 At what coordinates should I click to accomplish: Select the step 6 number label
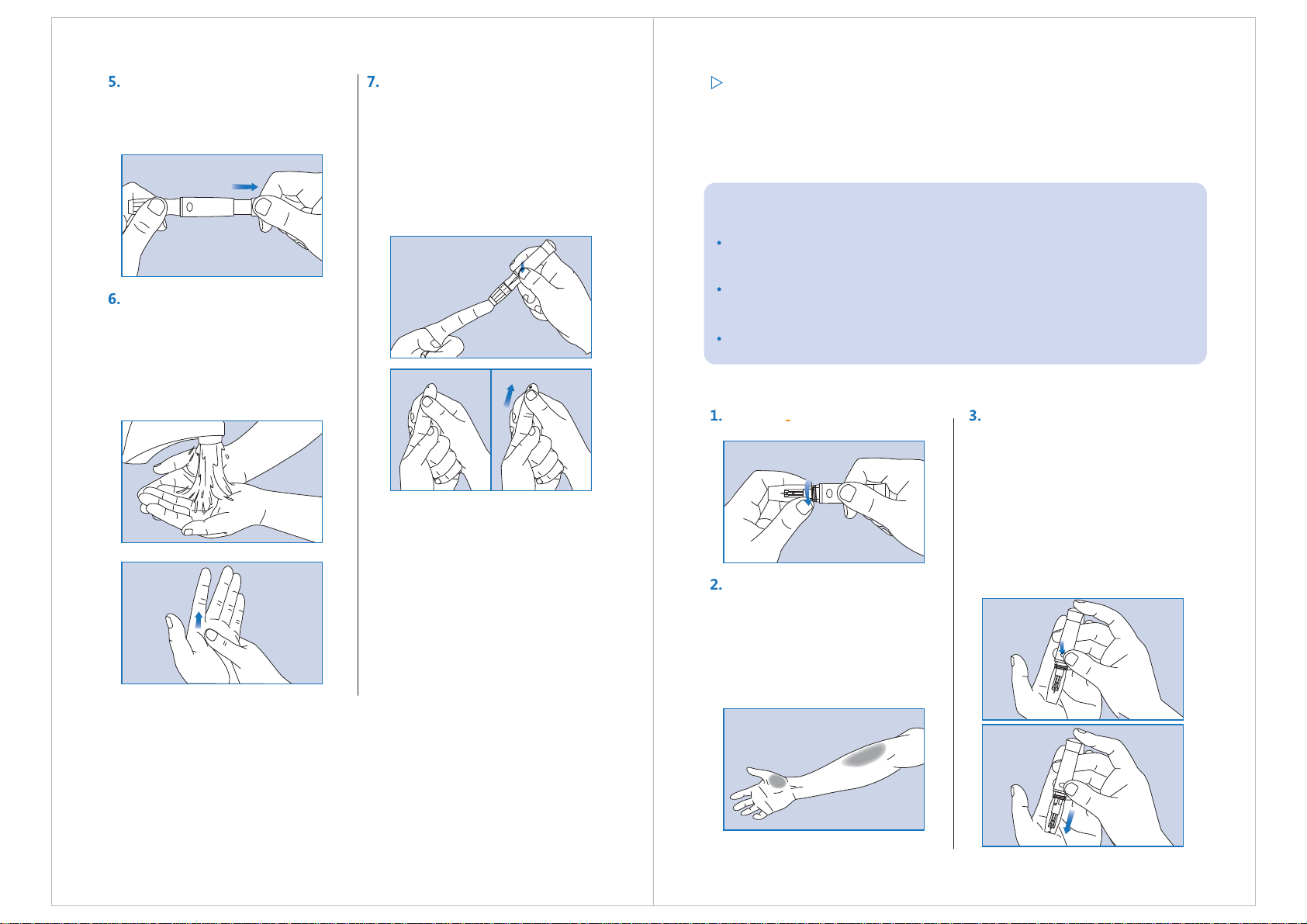pyautogui.click(x=114, y=299)
